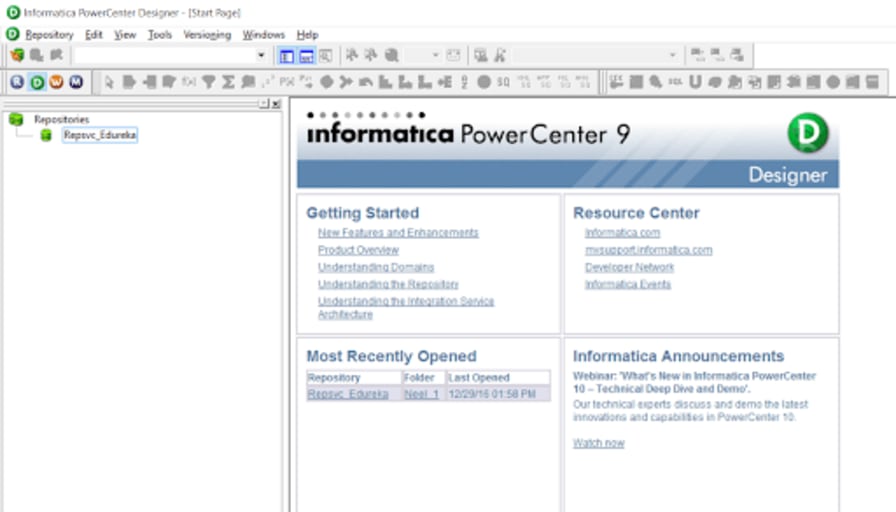Screen dimensions: 896x512
Task: Click the Filter funnel transformation icon
Action: 209,82
